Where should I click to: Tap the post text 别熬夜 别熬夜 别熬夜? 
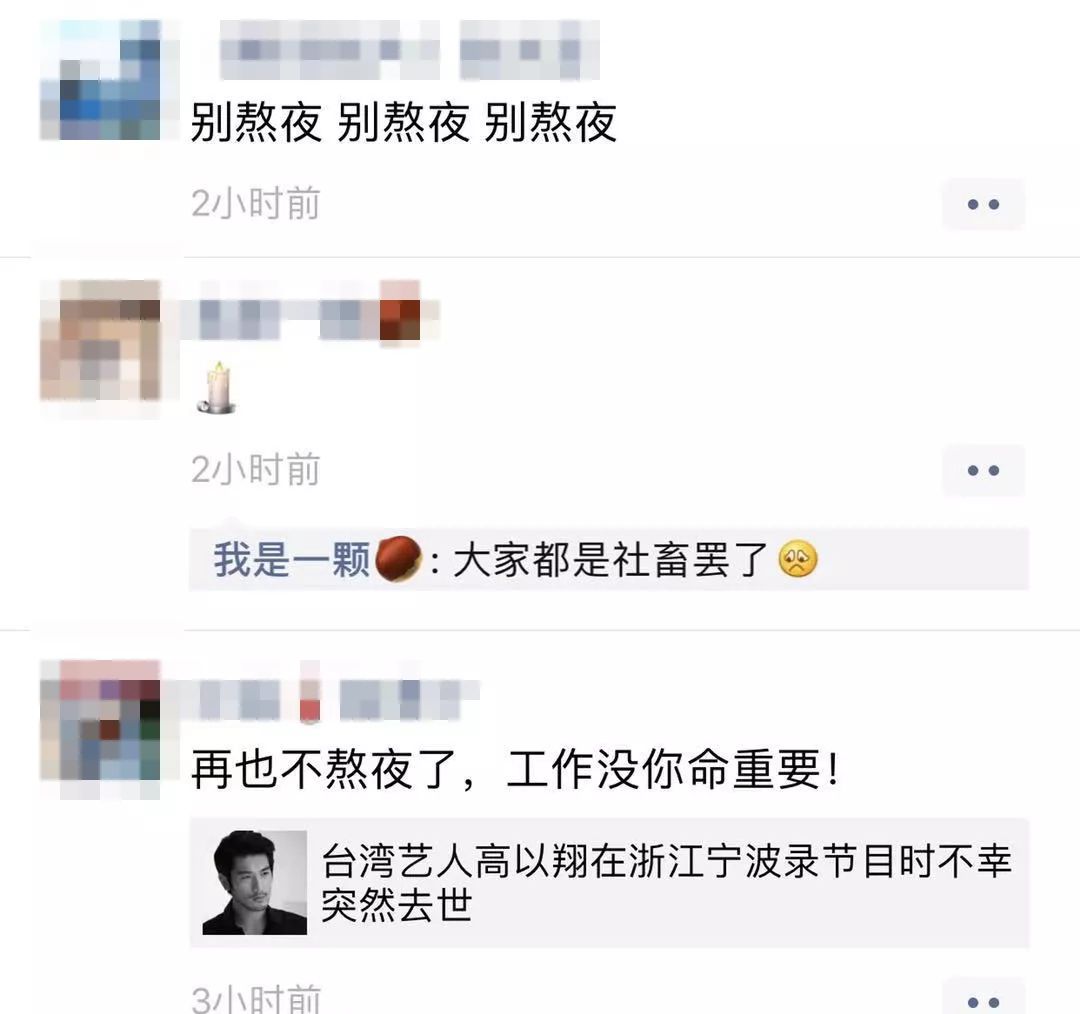(x=404, y=123)
